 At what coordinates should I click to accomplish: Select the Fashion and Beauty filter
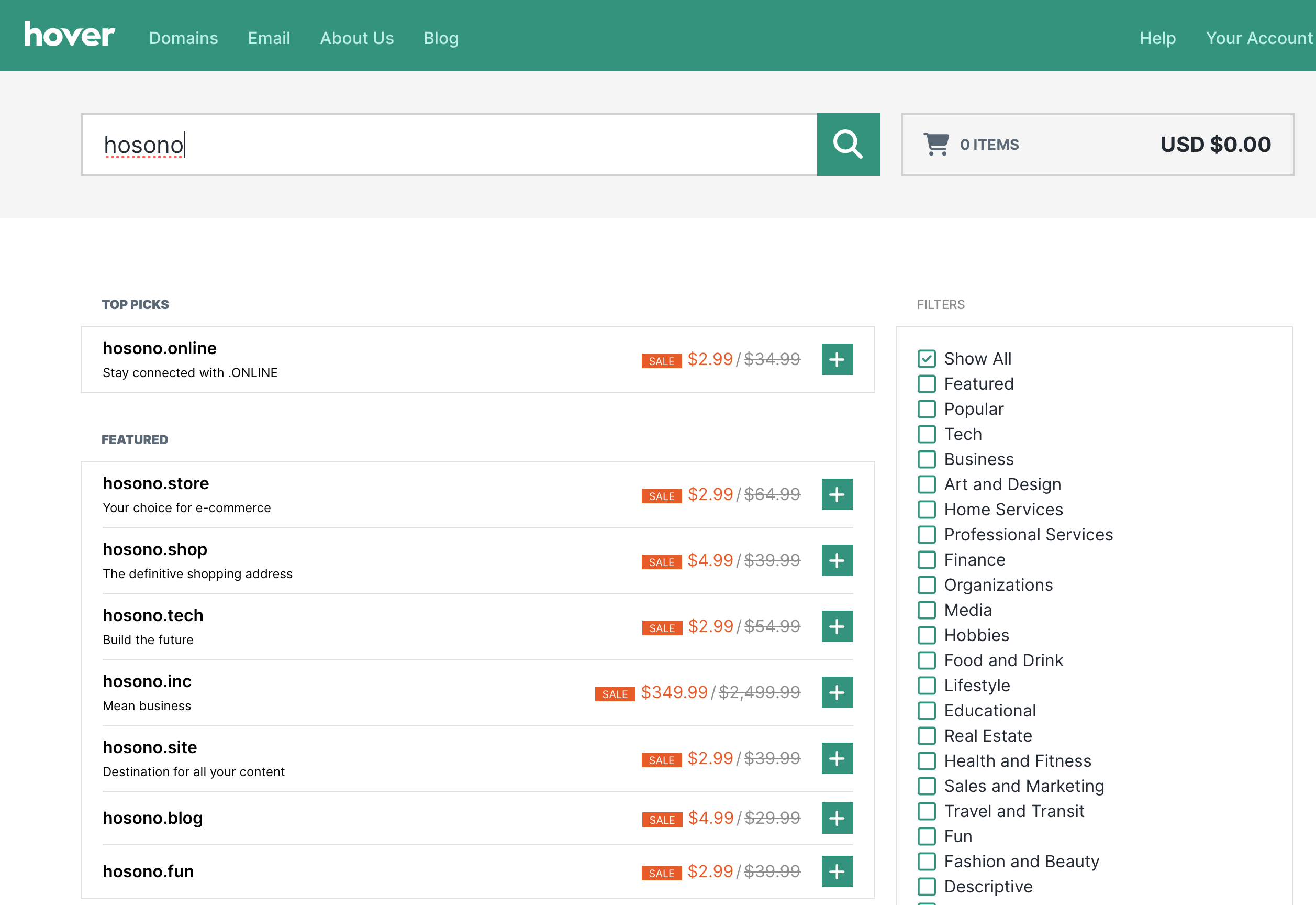pos(927,862)
